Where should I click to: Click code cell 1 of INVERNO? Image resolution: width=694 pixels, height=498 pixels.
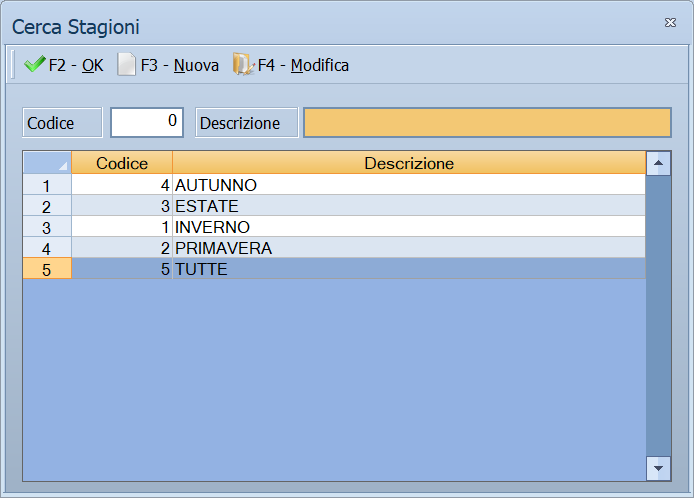point(122,227)
